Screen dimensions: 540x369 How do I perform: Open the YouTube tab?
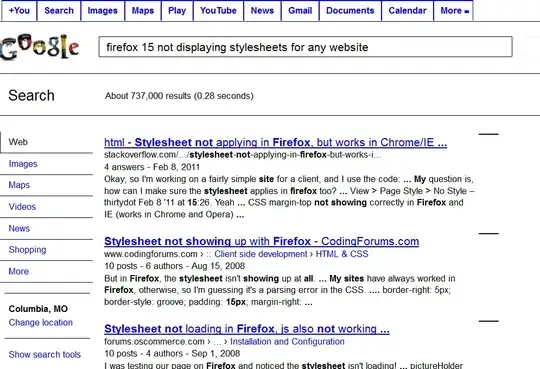point(218,11)
